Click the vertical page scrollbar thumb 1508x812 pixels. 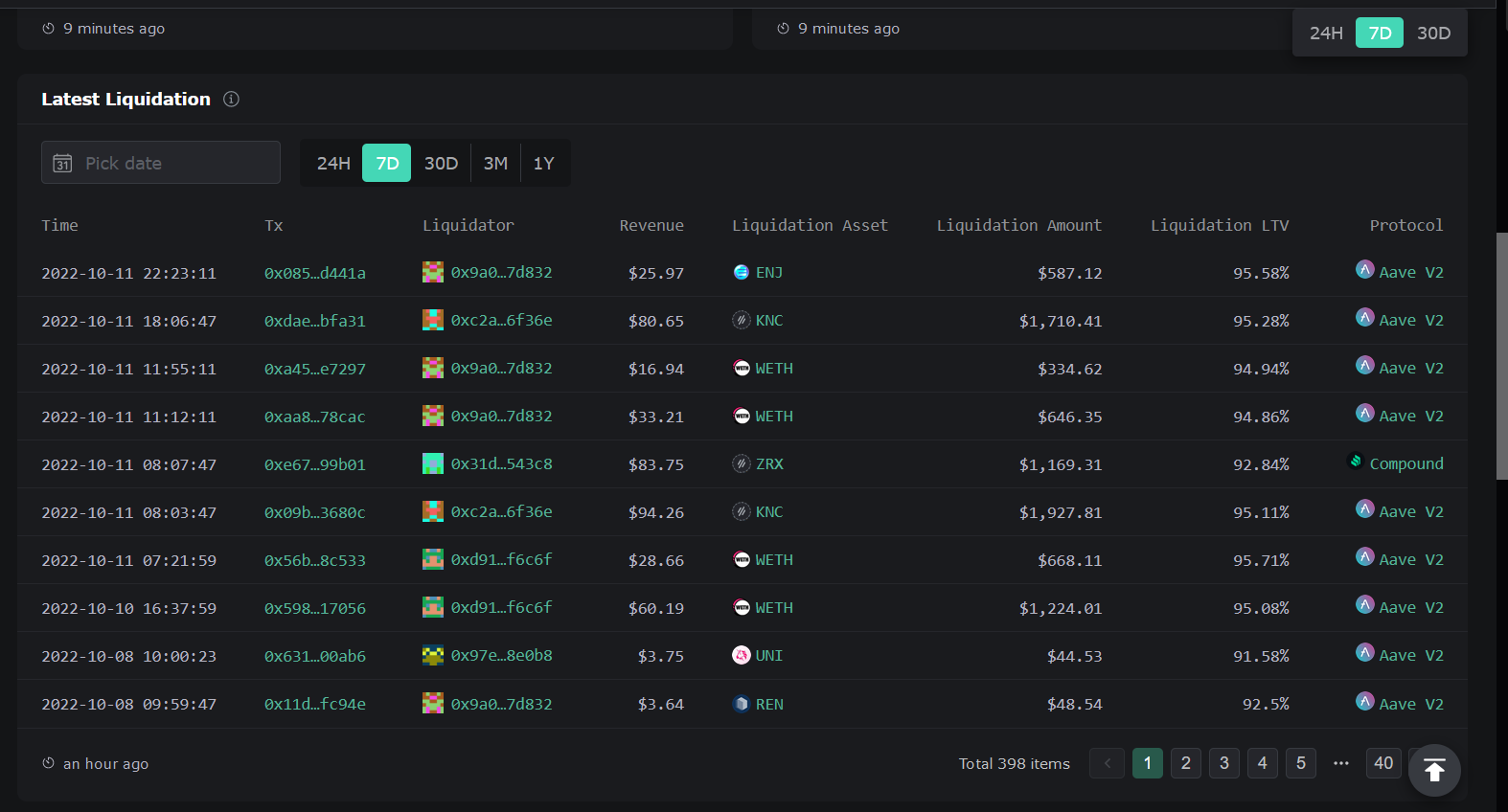click(x=1501, y=354)
